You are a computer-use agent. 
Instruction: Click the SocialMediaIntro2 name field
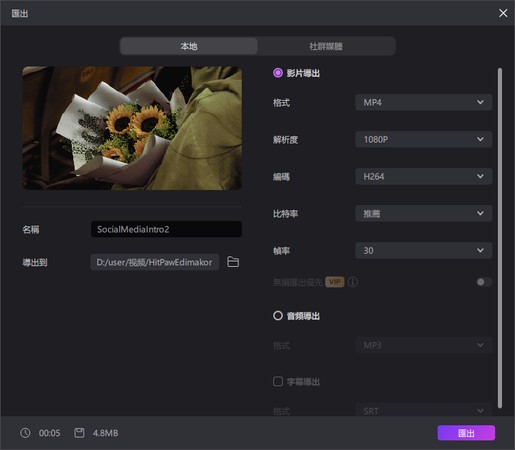tap(166, 229)
